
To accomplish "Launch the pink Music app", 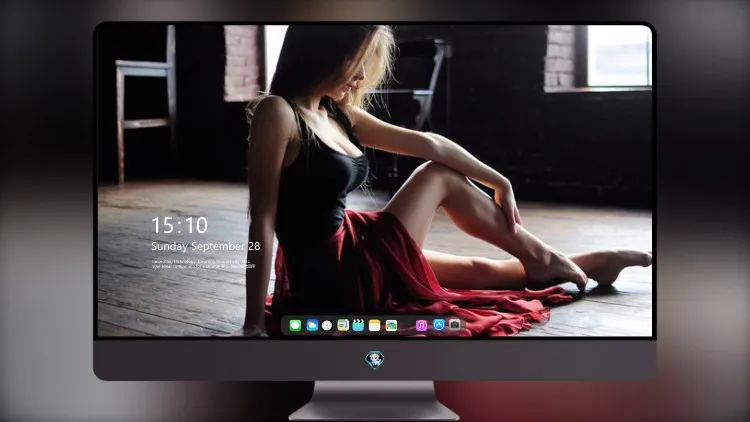I will [421, 325].
